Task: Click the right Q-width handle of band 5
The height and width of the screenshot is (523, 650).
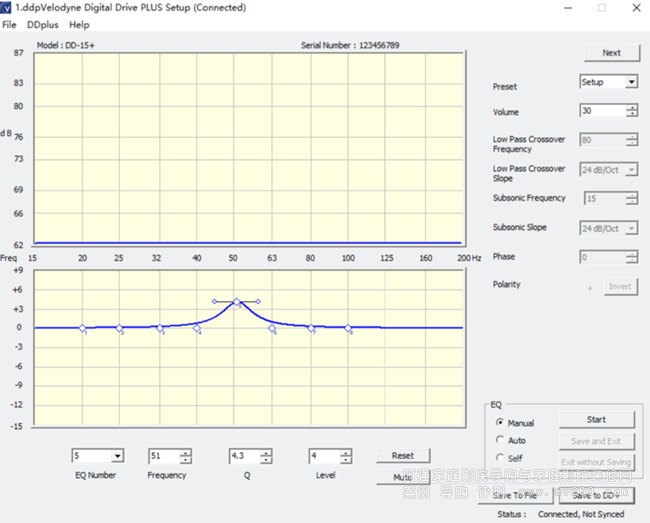Action: (x=258, y=301)
